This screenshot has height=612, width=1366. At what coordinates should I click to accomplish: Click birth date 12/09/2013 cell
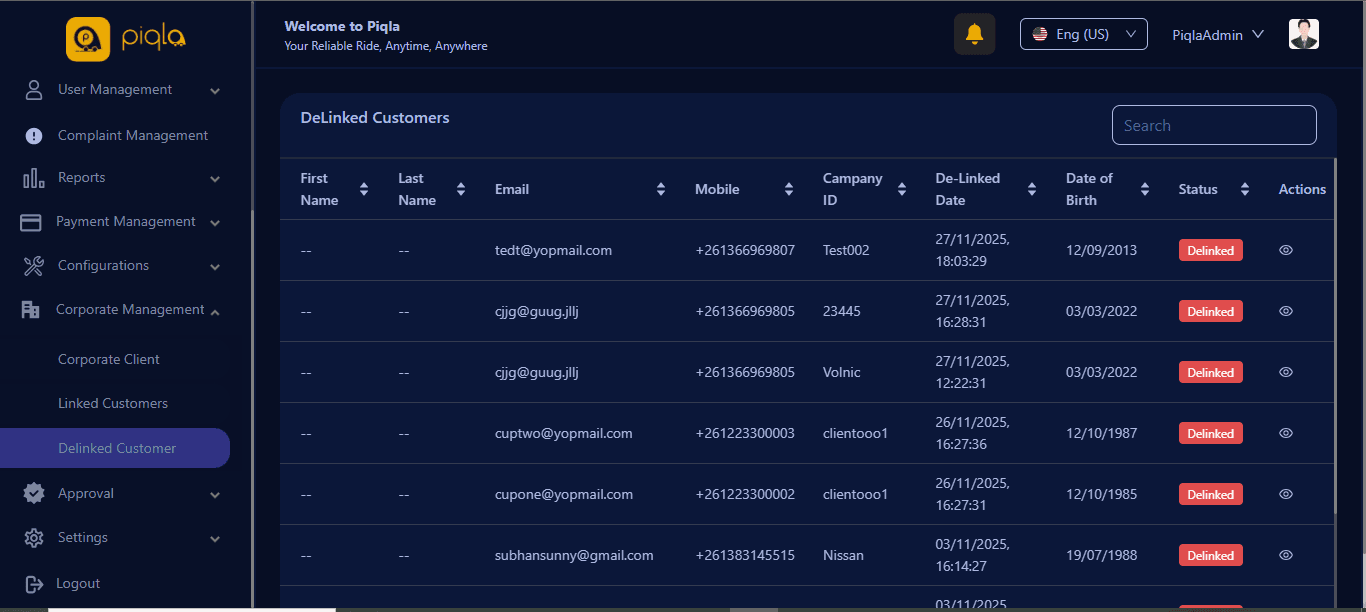[x=1101, y=250]
